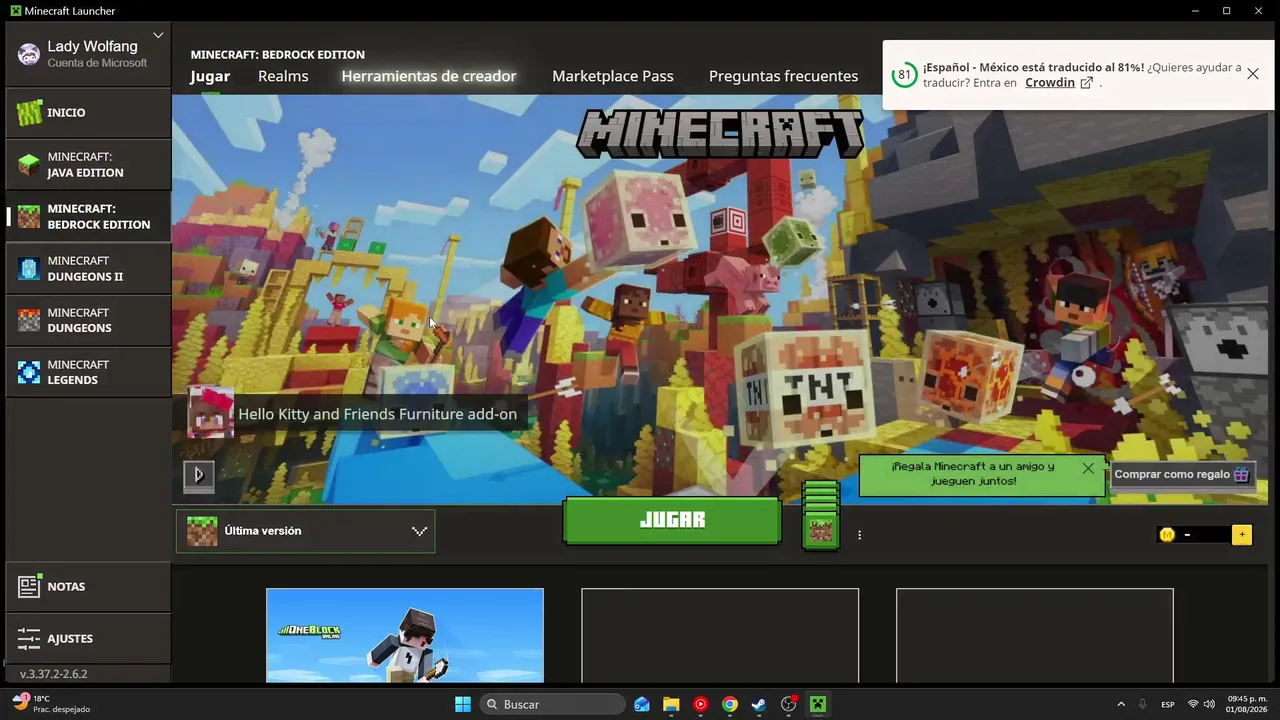Click the green JUGAR button
Viewport: 1280px width, 720px height.
click(672, 521)
